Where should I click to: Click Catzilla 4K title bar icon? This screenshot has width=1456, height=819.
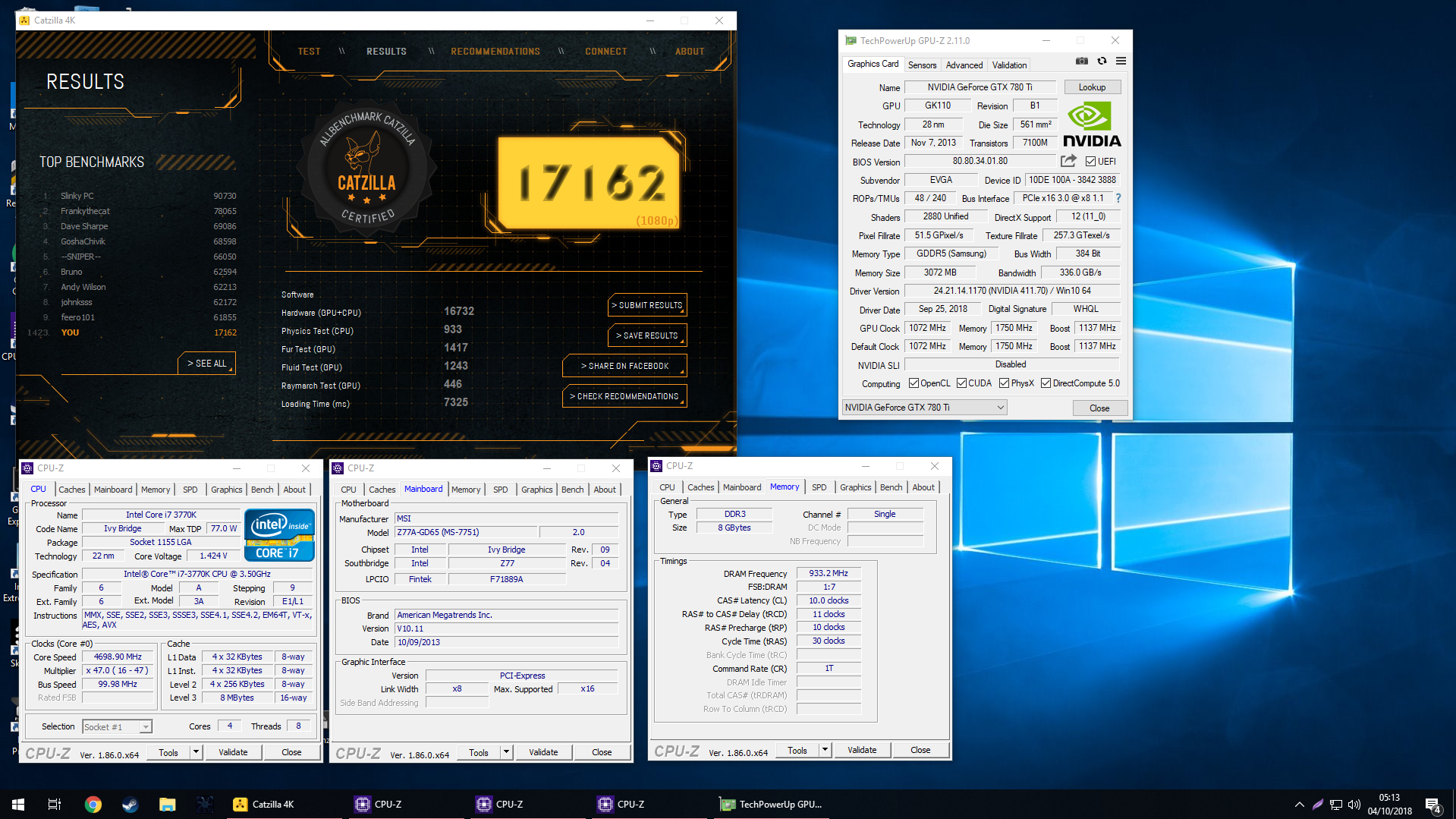click(25, 20)
